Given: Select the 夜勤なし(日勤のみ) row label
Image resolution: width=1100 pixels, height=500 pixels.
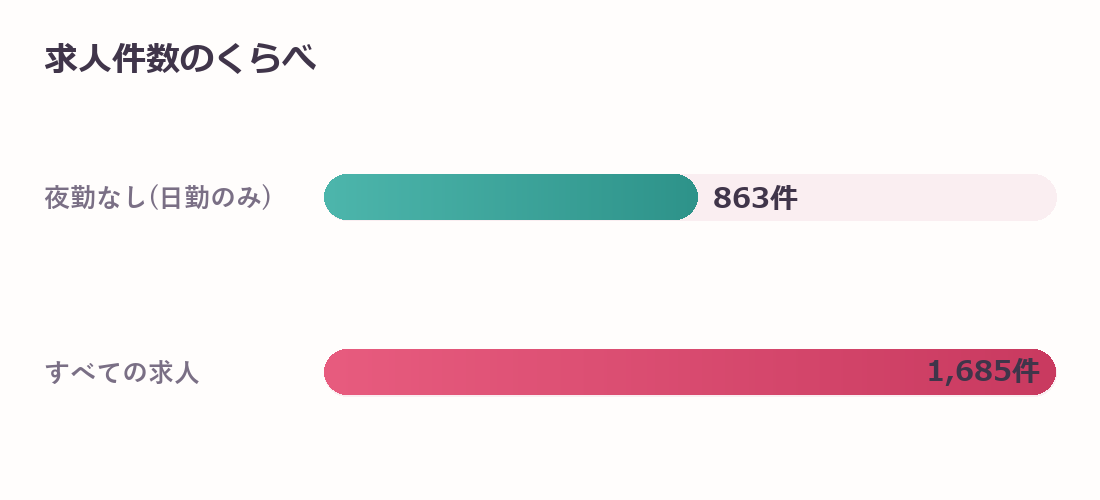Looking at the screenshot, I should tap(158, 198).
